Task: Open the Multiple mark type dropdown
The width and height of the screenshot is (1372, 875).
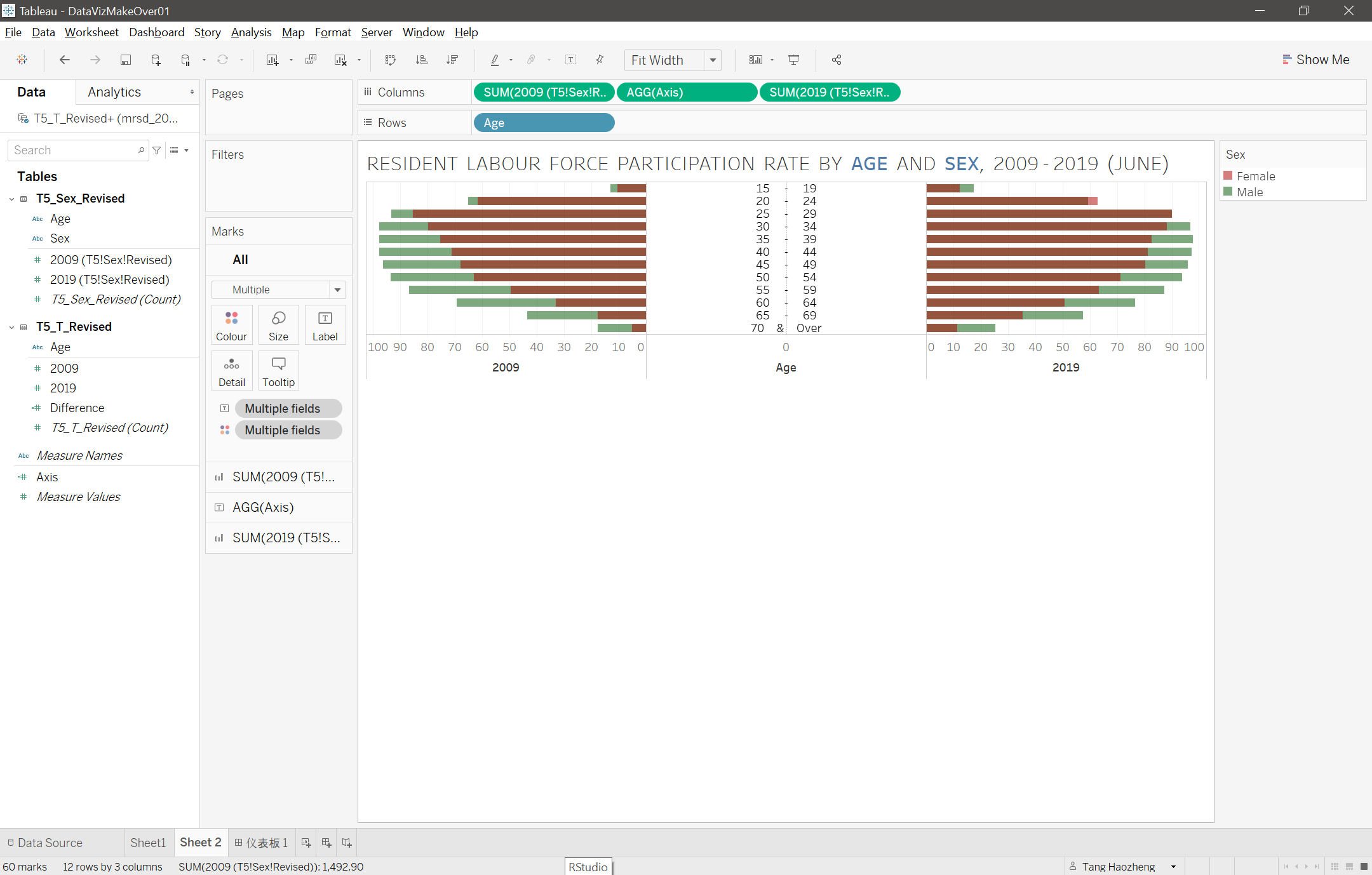Action: pyautogui.click(x=337, y=290)
